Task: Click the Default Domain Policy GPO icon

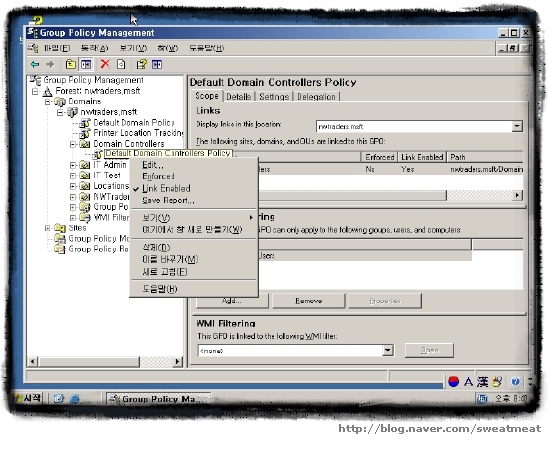Action: tap(85, 123)
